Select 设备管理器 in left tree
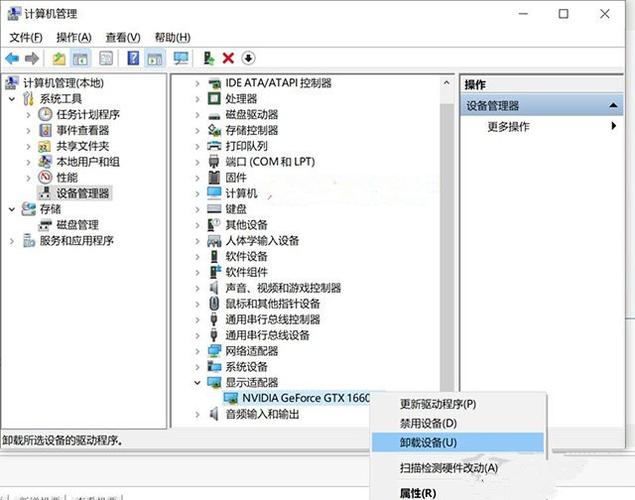 coord(83,194)
